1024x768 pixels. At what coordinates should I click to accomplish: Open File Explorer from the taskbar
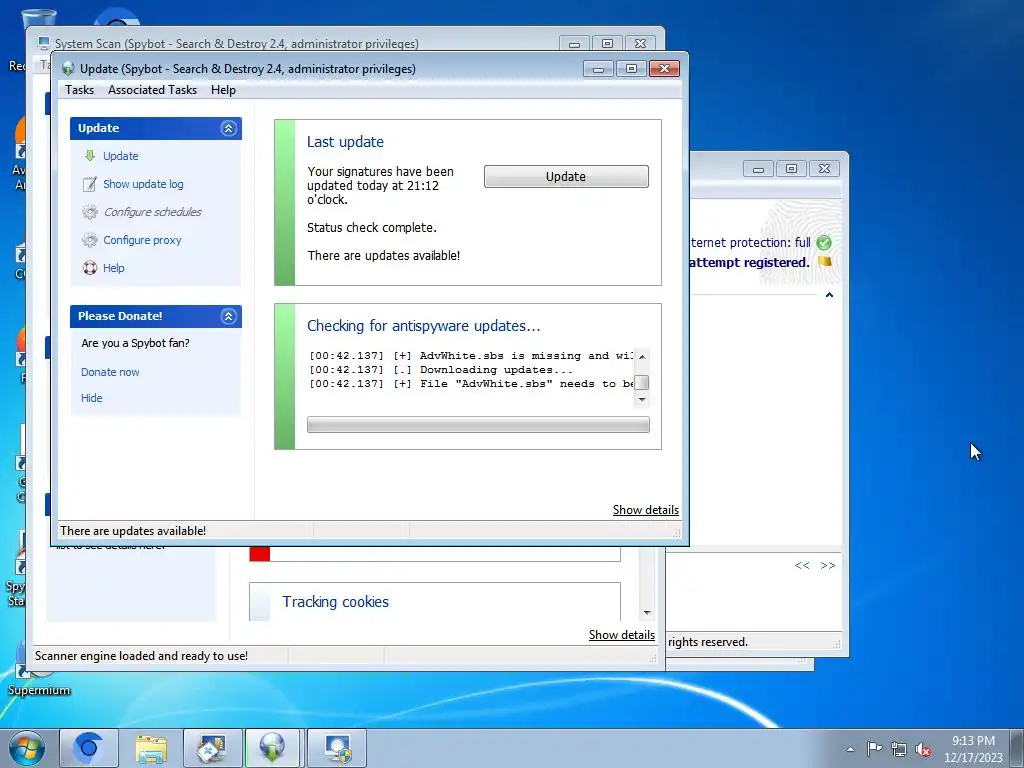point(151,748)
